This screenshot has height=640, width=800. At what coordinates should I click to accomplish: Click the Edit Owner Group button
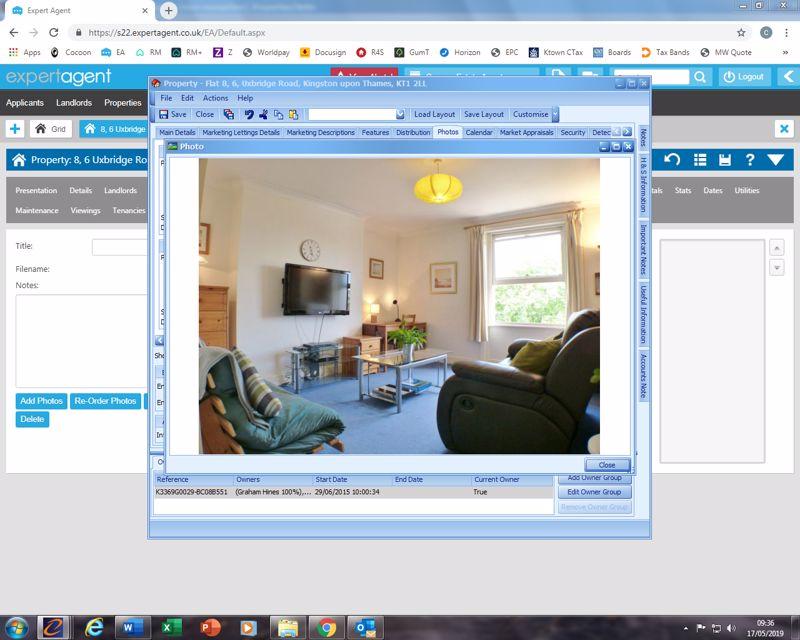tap(594, 492)
